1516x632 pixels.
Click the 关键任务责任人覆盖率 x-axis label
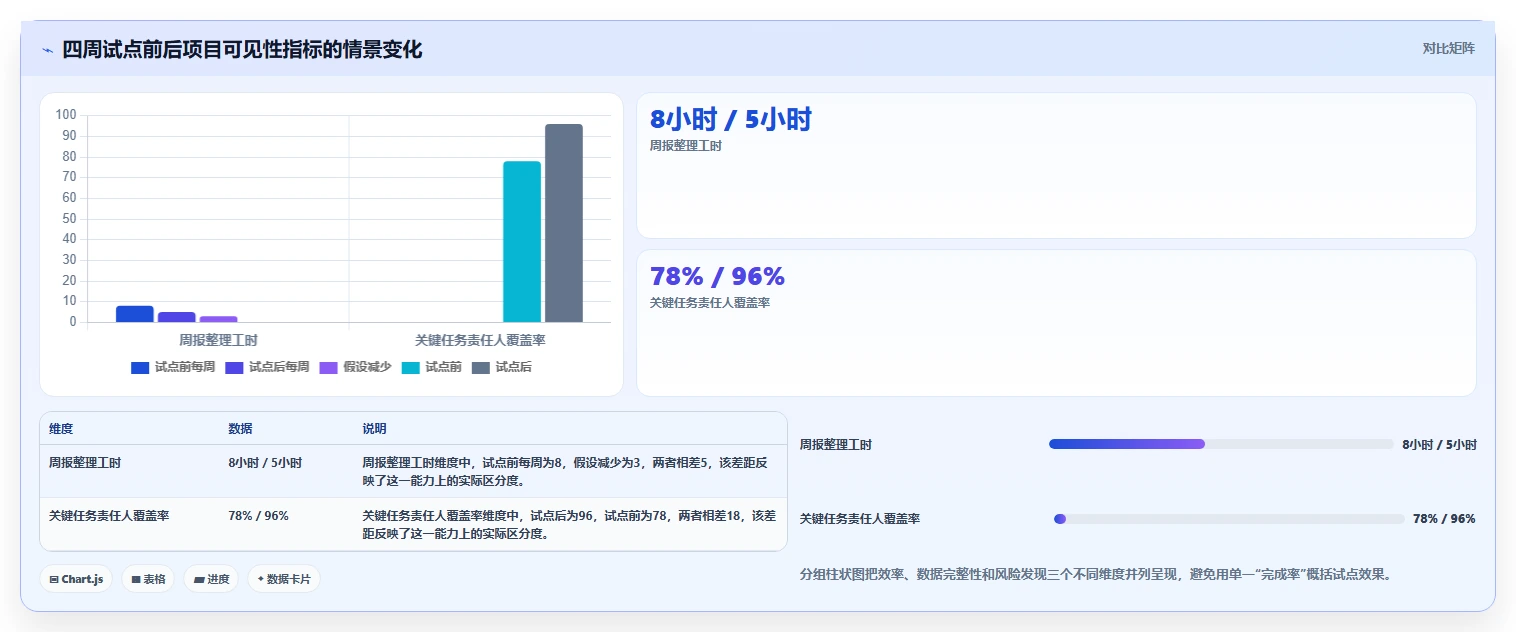[480, 340]
